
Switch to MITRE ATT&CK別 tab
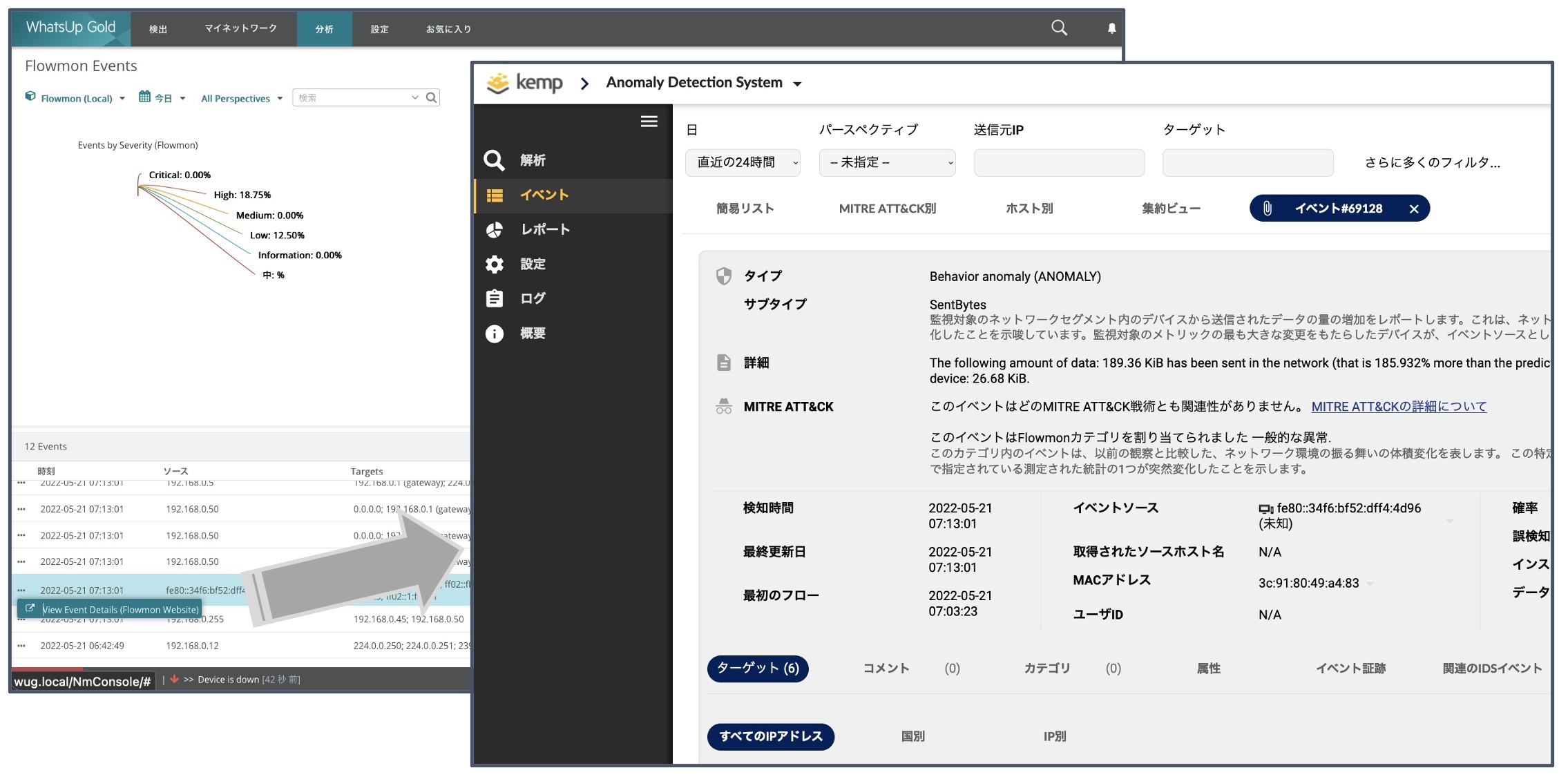pos(887,209)
